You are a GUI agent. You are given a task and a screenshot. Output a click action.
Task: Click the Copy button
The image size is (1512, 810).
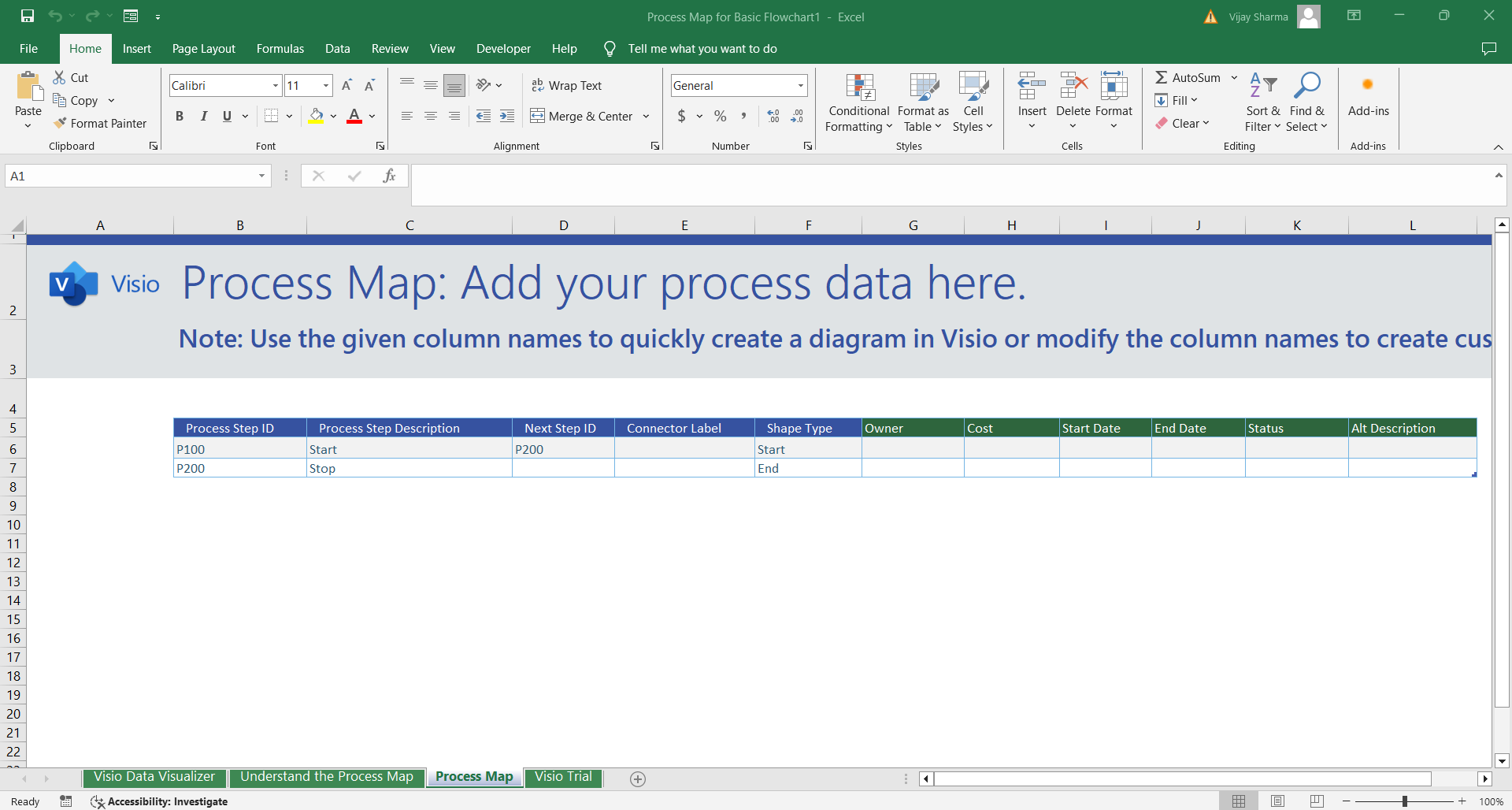[76, 100]
